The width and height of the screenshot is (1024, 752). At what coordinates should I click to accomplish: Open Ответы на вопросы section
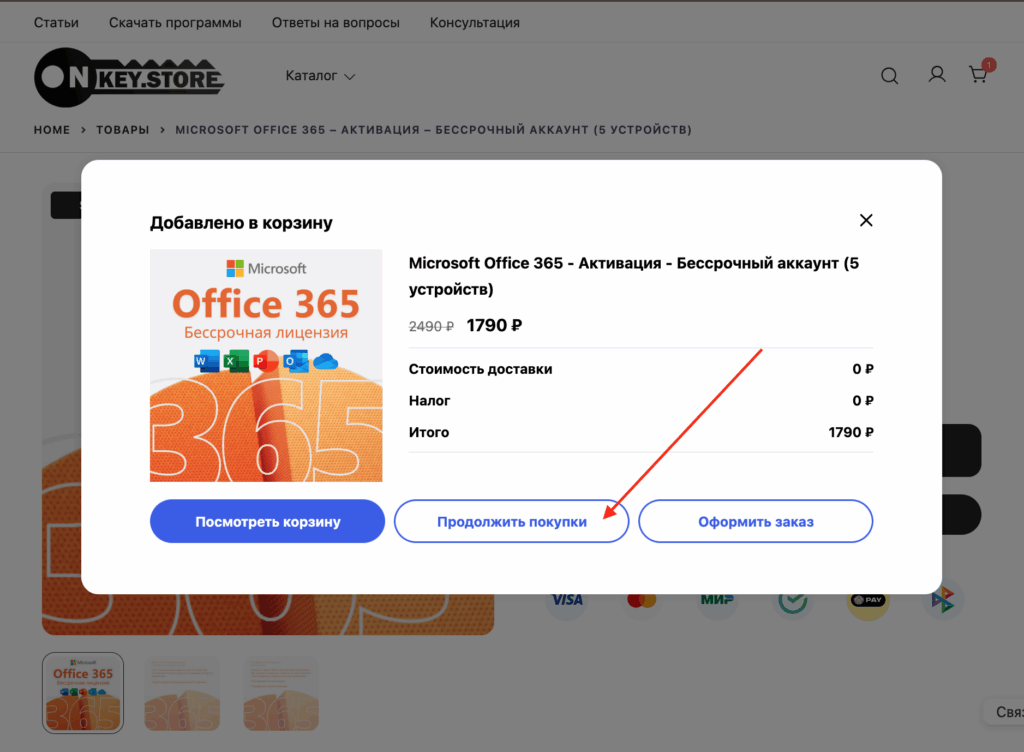(335, 22)
